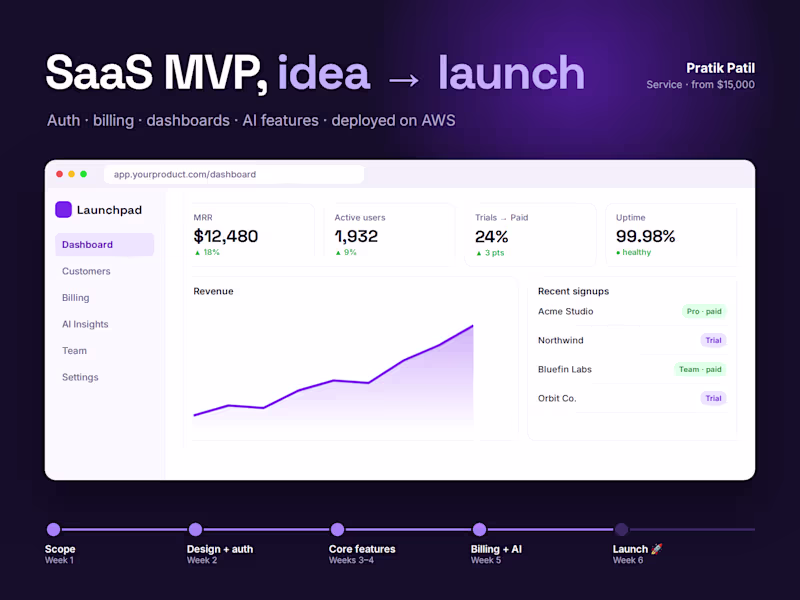Image resolution: width=800 pixels, height=600 pixels.
Task: Click the rocket icon beside Launch
Action: (x=657, y=549)
